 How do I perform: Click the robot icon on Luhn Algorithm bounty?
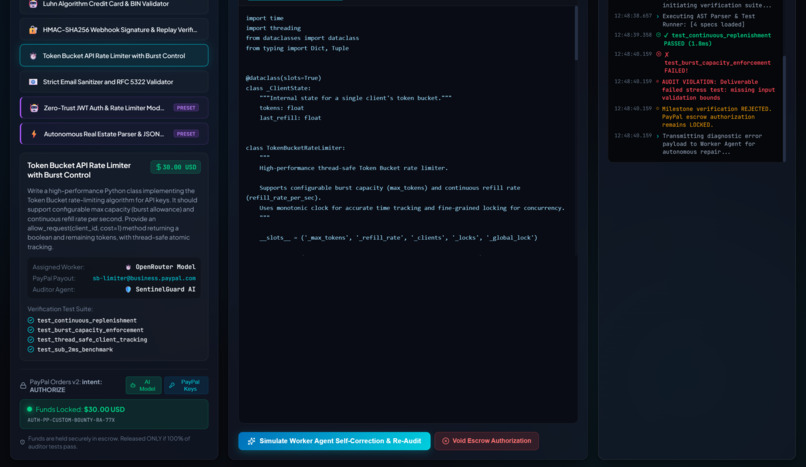(33, 4)
